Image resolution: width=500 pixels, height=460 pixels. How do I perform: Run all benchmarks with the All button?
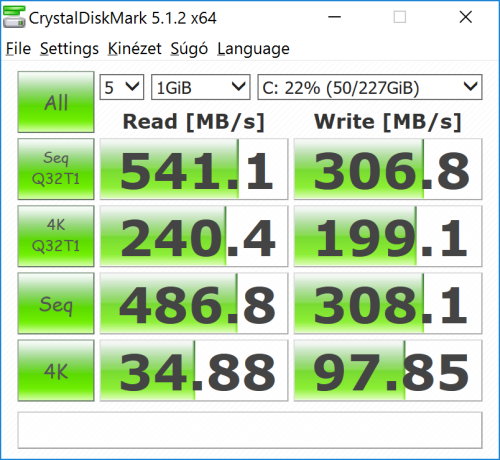pos(56,102)
